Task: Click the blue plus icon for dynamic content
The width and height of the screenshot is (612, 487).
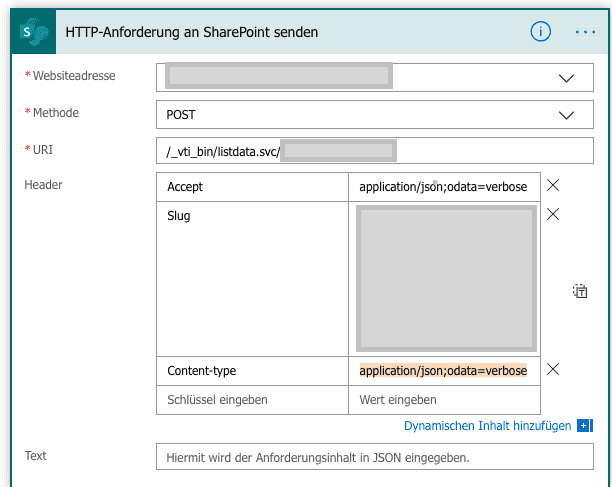Action: 584,426
